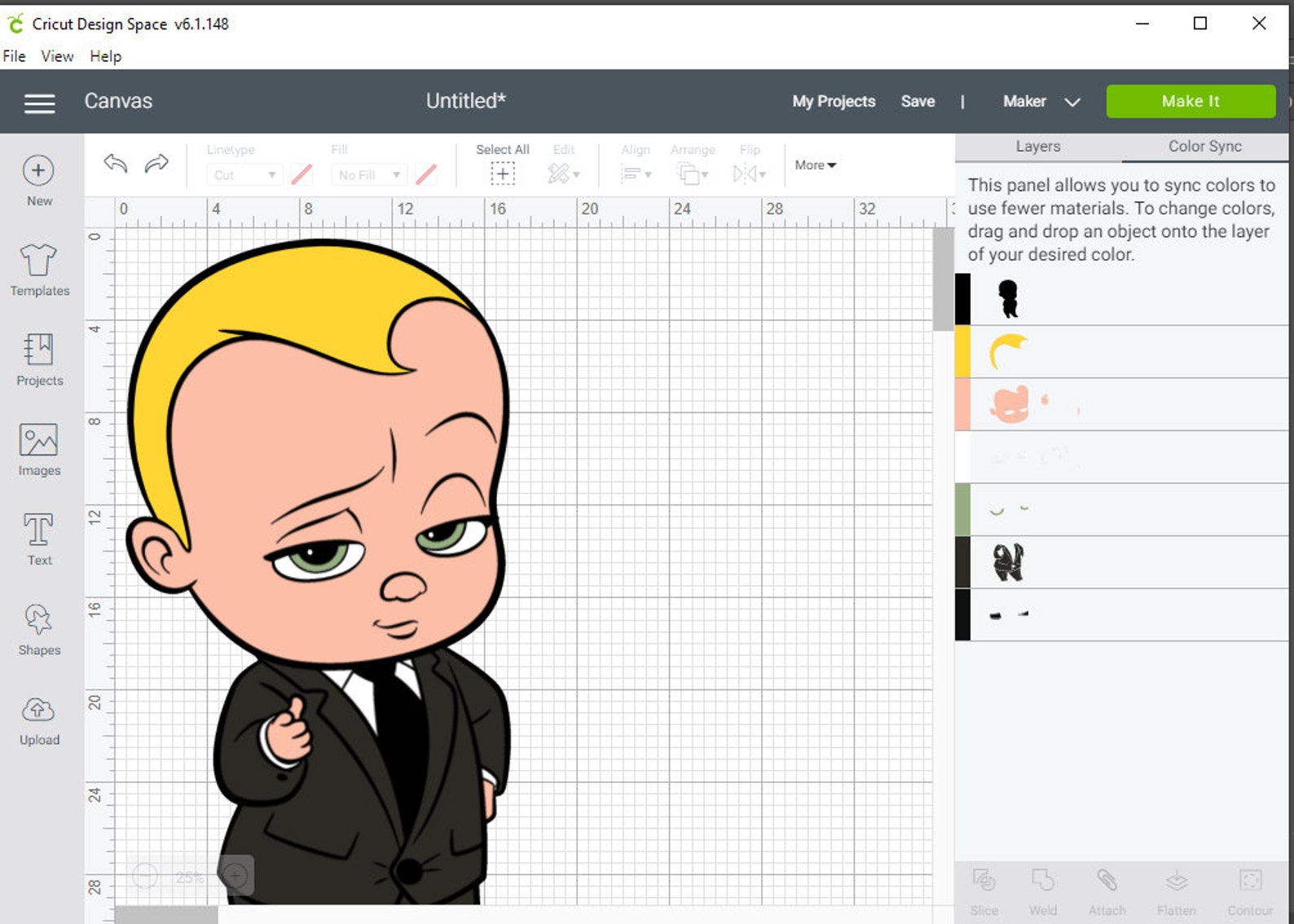
Task: Click the 25% zoom level indicator
Action: [190, 877]
